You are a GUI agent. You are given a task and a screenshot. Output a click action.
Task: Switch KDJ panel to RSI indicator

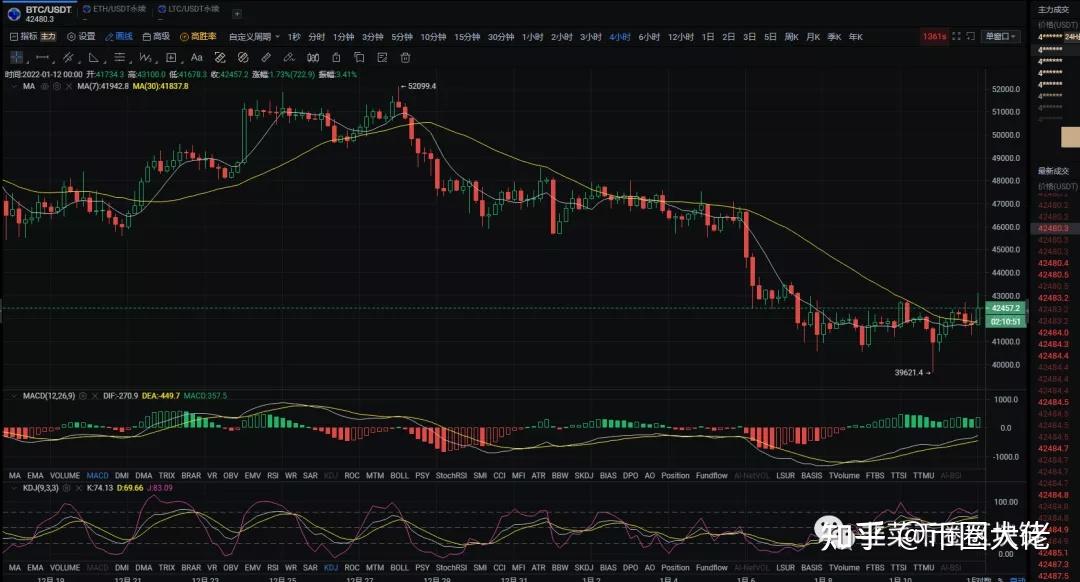tap(273, 568)
